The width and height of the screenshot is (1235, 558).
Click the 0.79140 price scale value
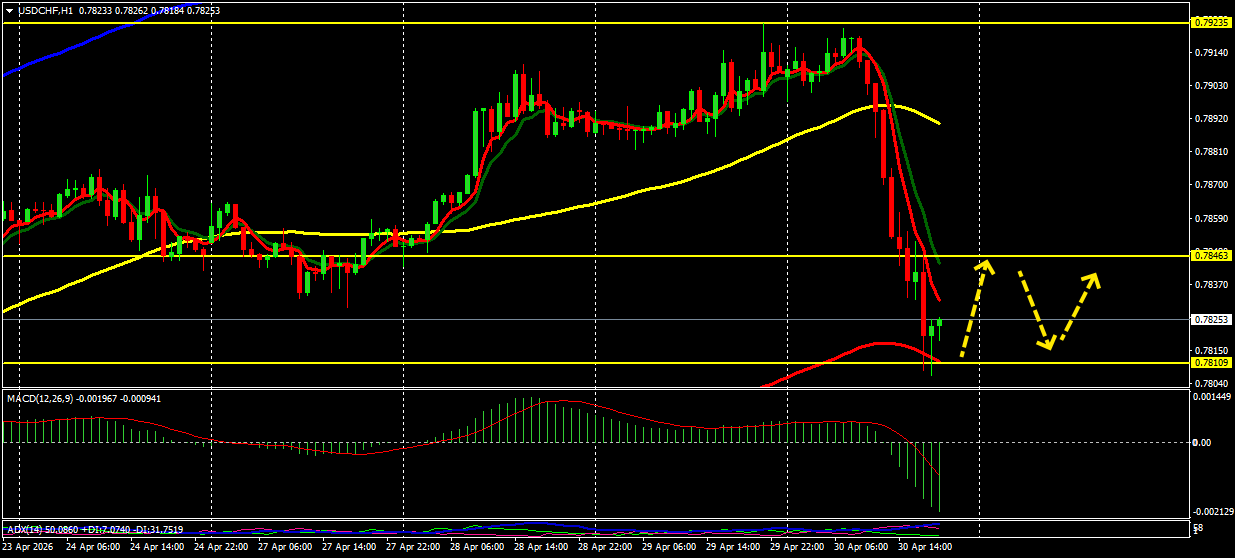[x=1212, y=53]
